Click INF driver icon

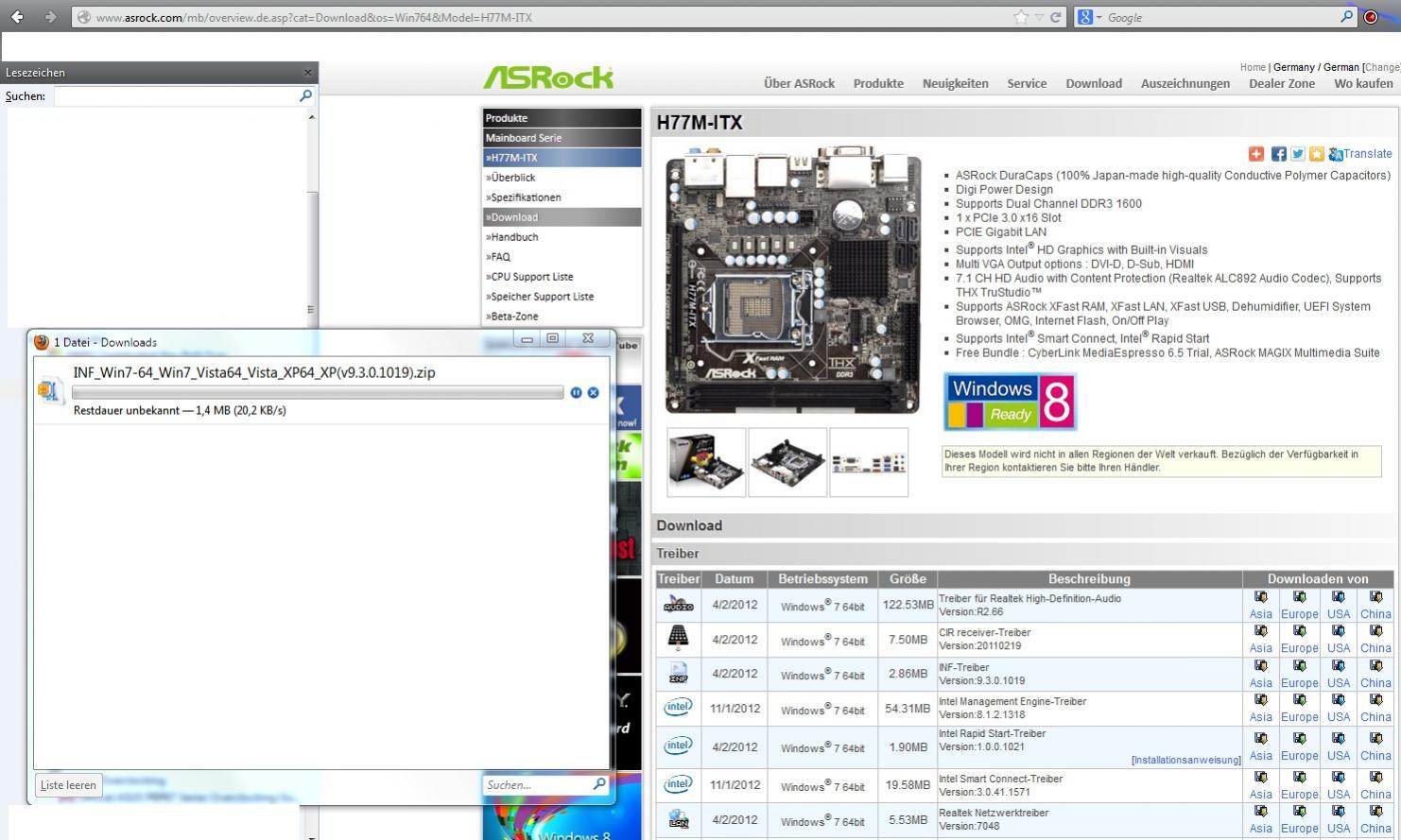pos(678,673)
